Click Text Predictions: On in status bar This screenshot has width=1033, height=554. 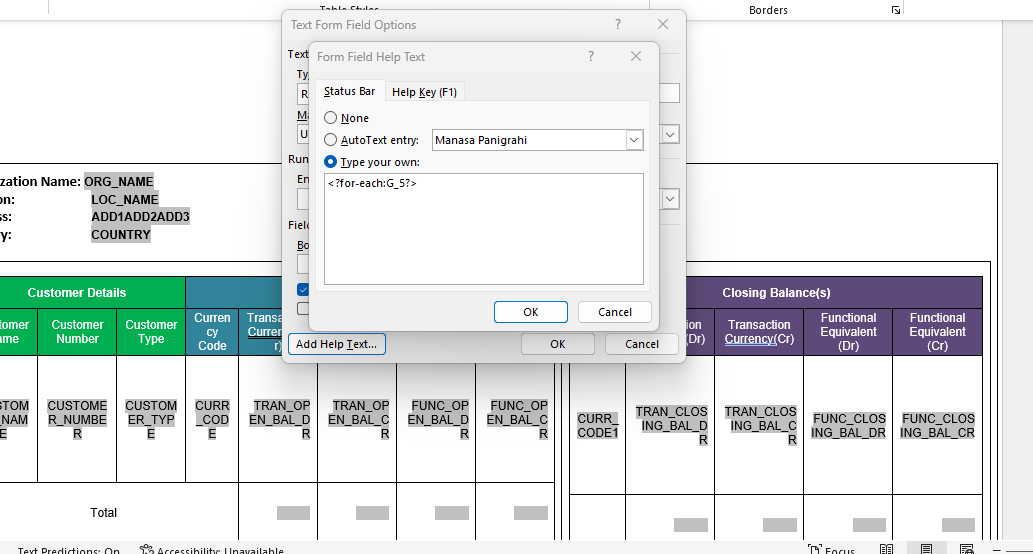69,549
